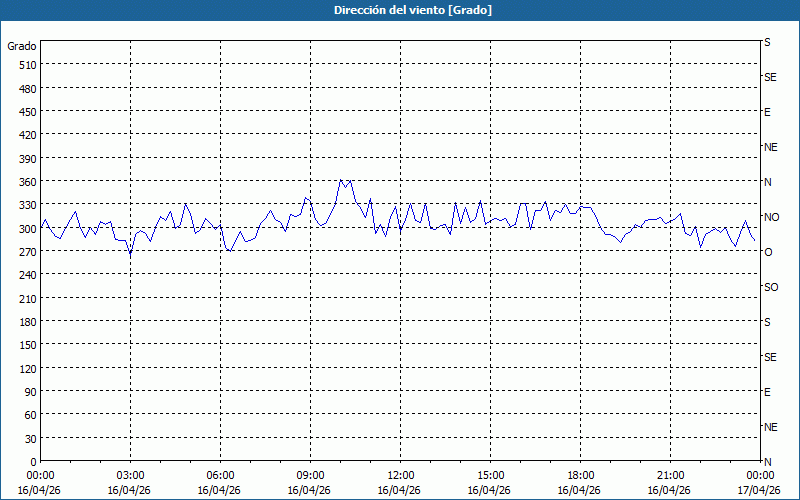Select the 'SE' compass label level with 480
The image size is (800, 500).
770,77
